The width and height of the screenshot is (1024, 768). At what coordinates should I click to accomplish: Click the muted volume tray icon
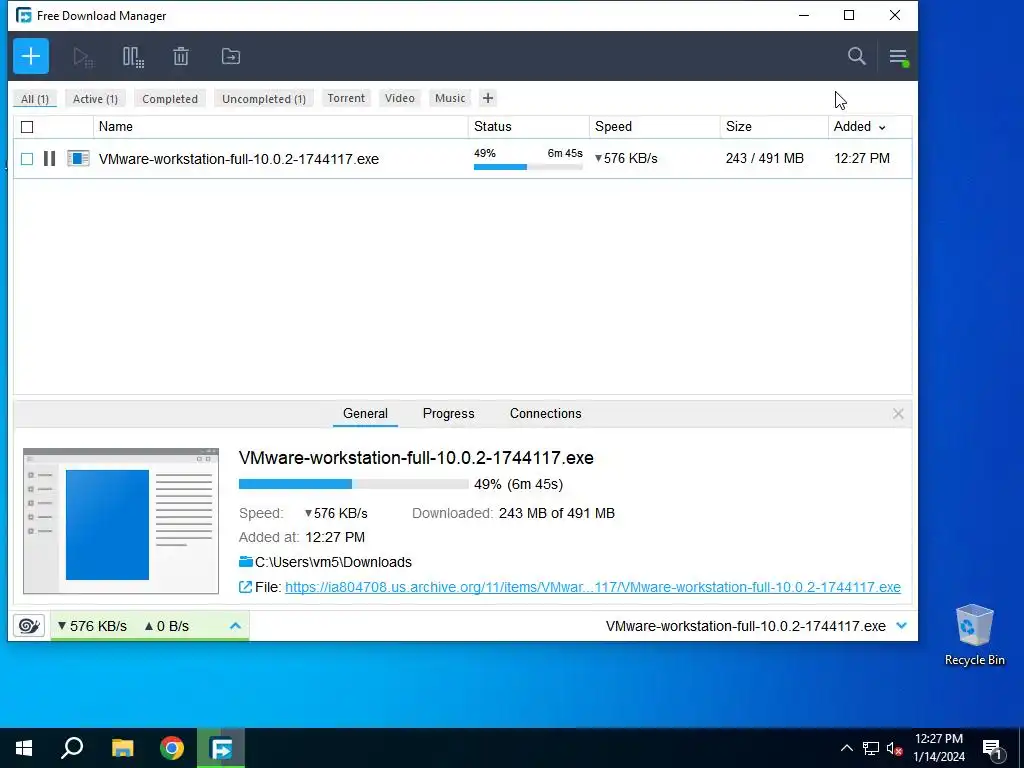[895, 748]
